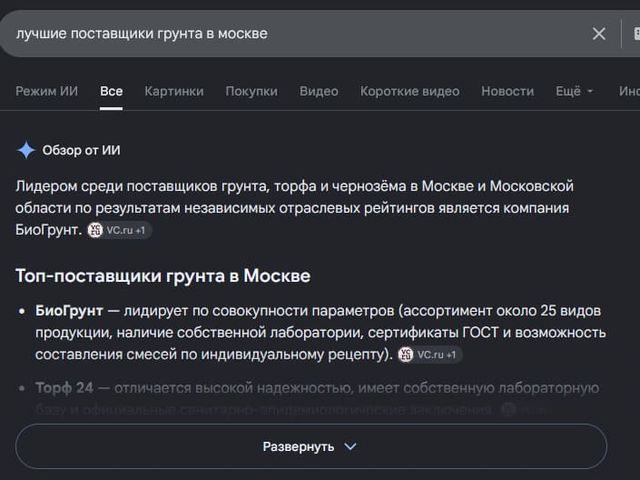The height and width of the screenshot is (480, 640).
Task: Click the Торф 24 list item name
Action: [64, 387]
